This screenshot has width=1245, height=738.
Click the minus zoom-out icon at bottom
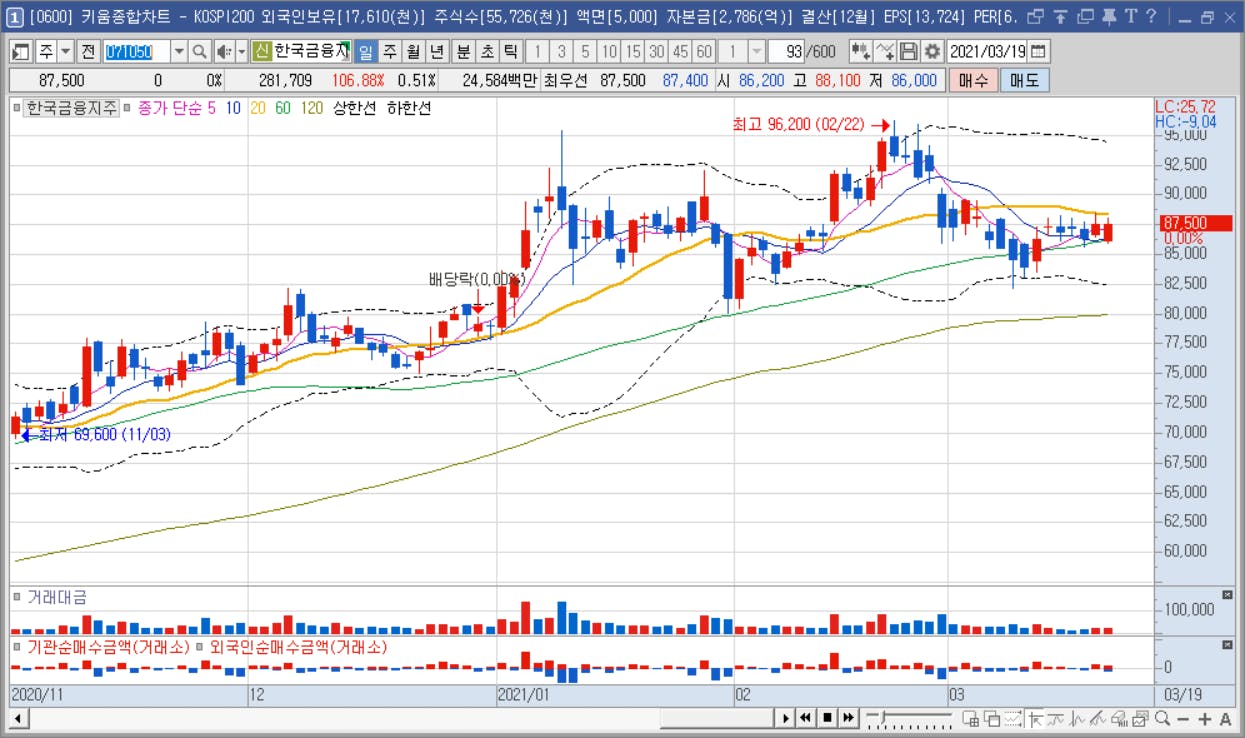(x=1183, y=718)
